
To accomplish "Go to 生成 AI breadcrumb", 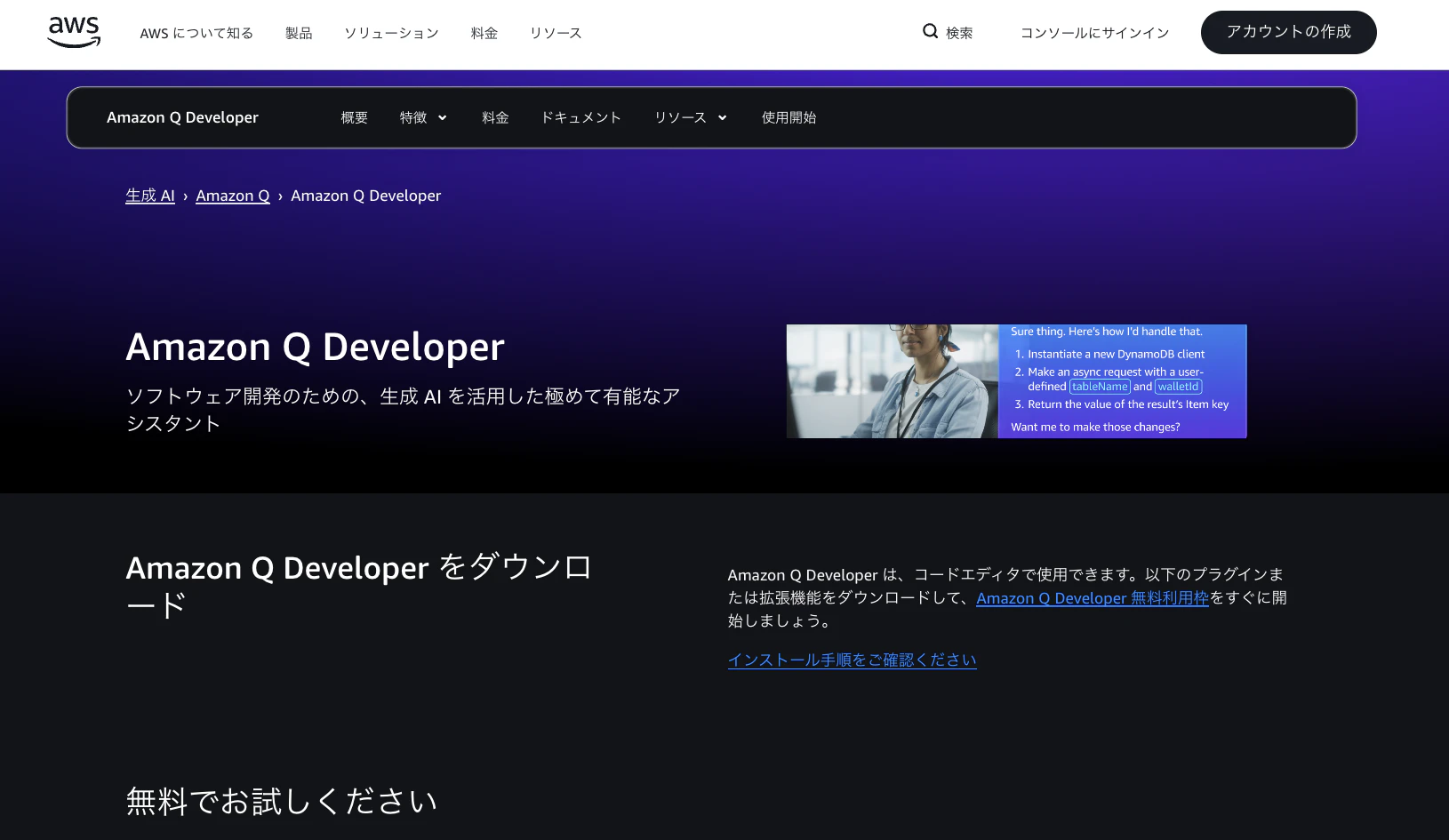I will pyautogui.click(x=150, y=196).
